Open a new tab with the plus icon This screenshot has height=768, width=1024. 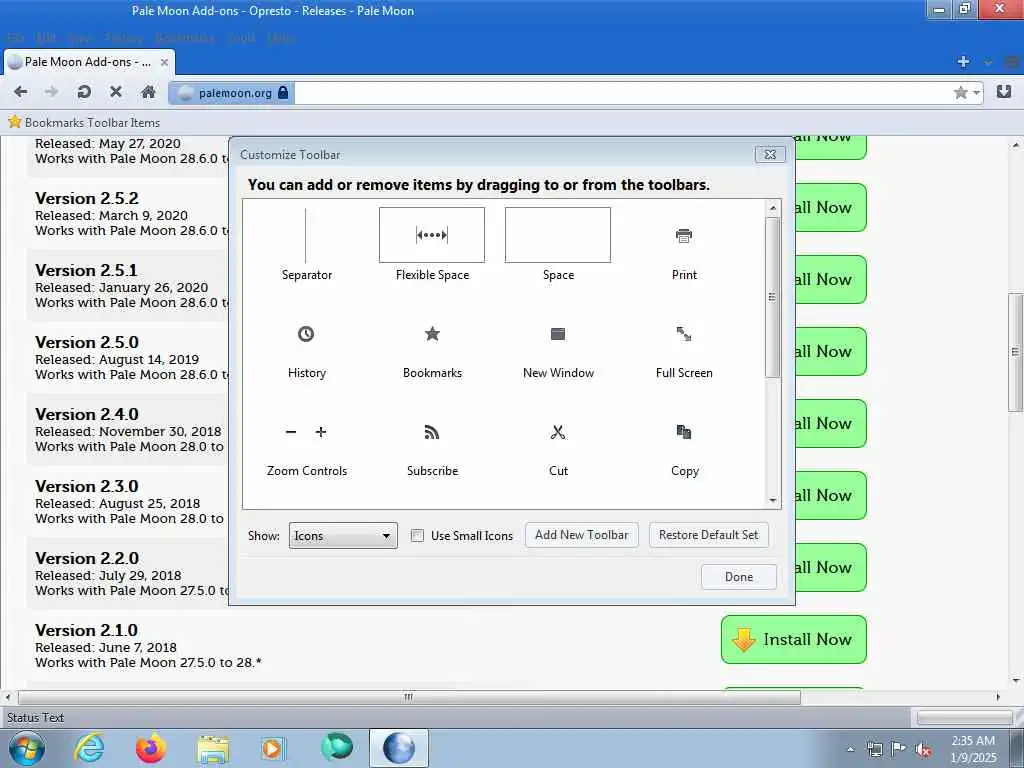963,62
